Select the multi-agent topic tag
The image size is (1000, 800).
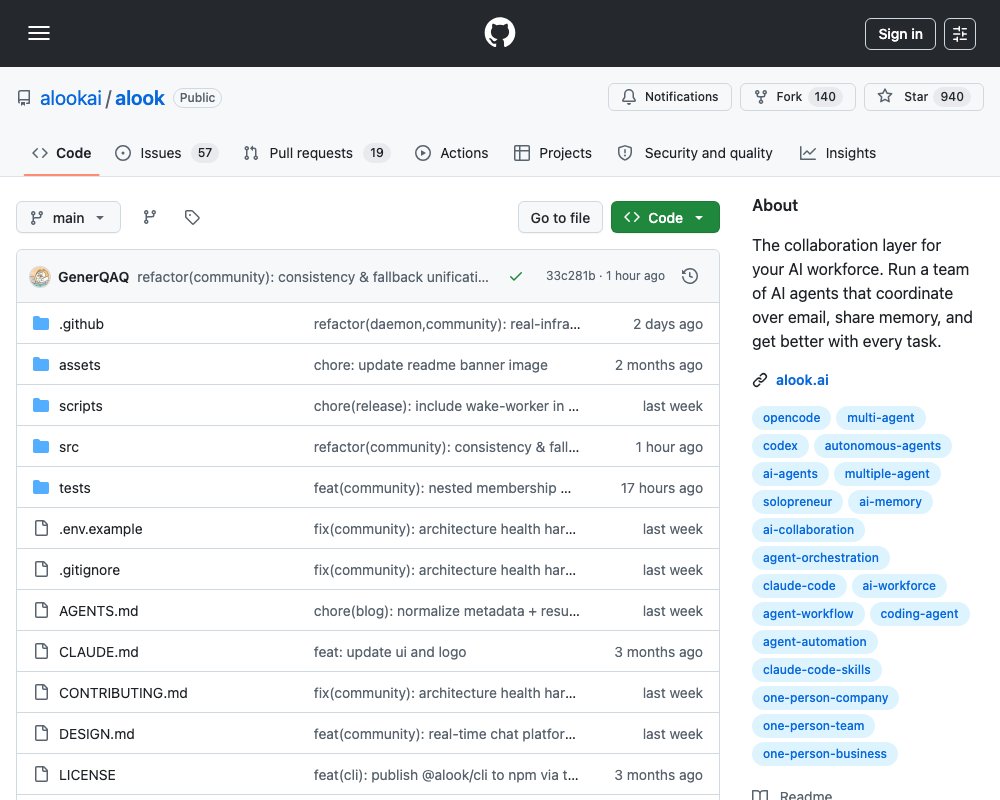880,418
